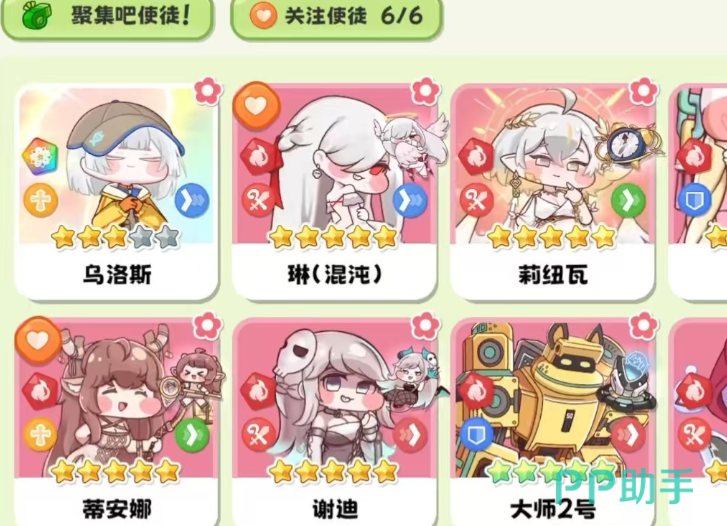Select the 莉纽瓦 character card name

(554, 275)
